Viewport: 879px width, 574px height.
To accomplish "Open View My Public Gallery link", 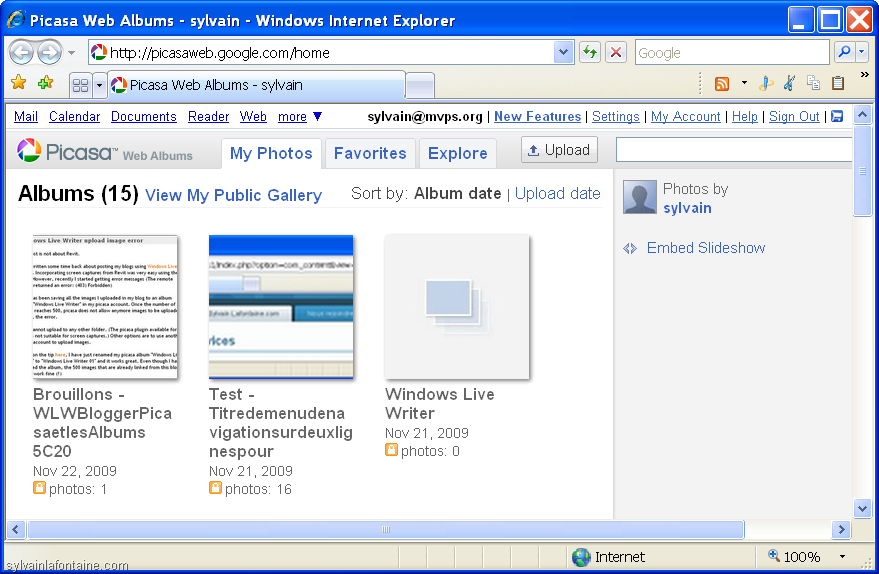I will click(233, 195).
